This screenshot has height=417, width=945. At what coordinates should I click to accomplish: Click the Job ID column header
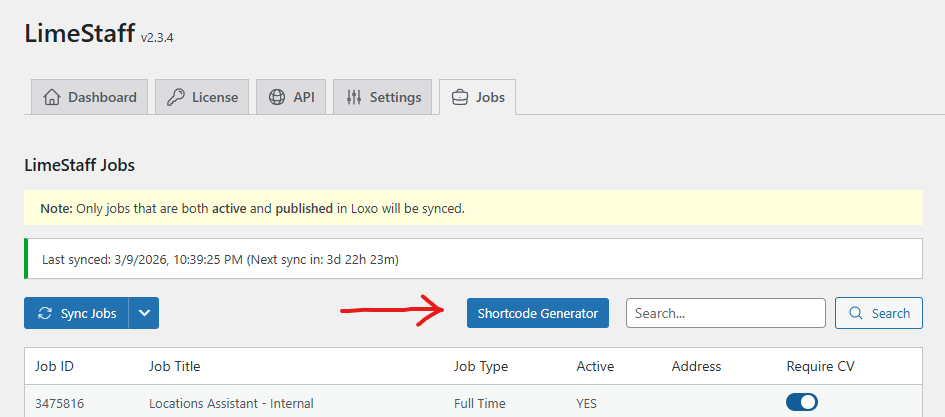(54, 366)
